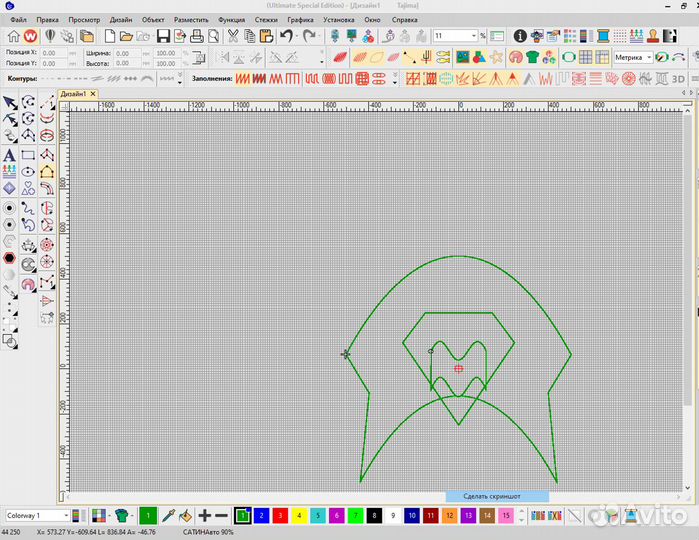Screen dimensions: 699x540
Task: Click the vertical scrollbar down arrow
Action: pyautogui.click(x=687, y=487)
